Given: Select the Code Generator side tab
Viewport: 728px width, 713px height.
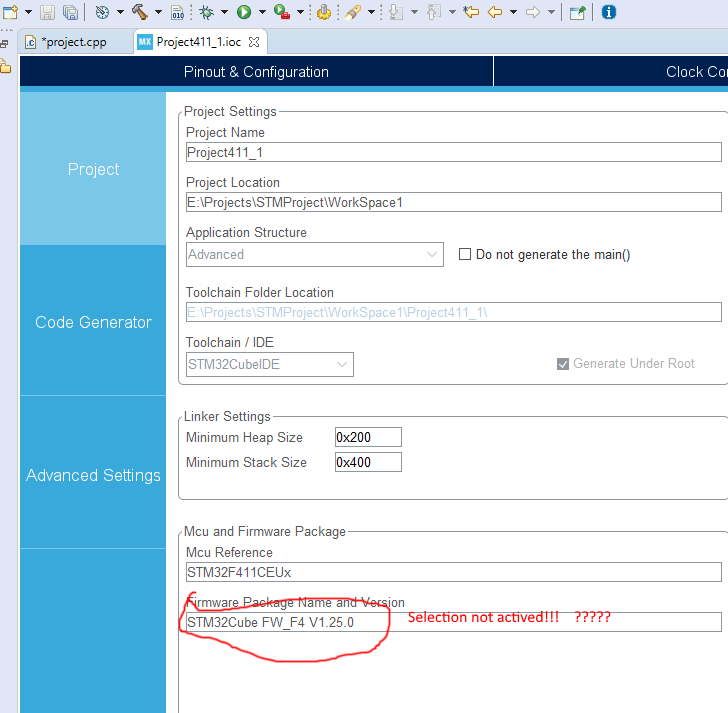Looking at the screenshot, I should (x=93, y=322).
